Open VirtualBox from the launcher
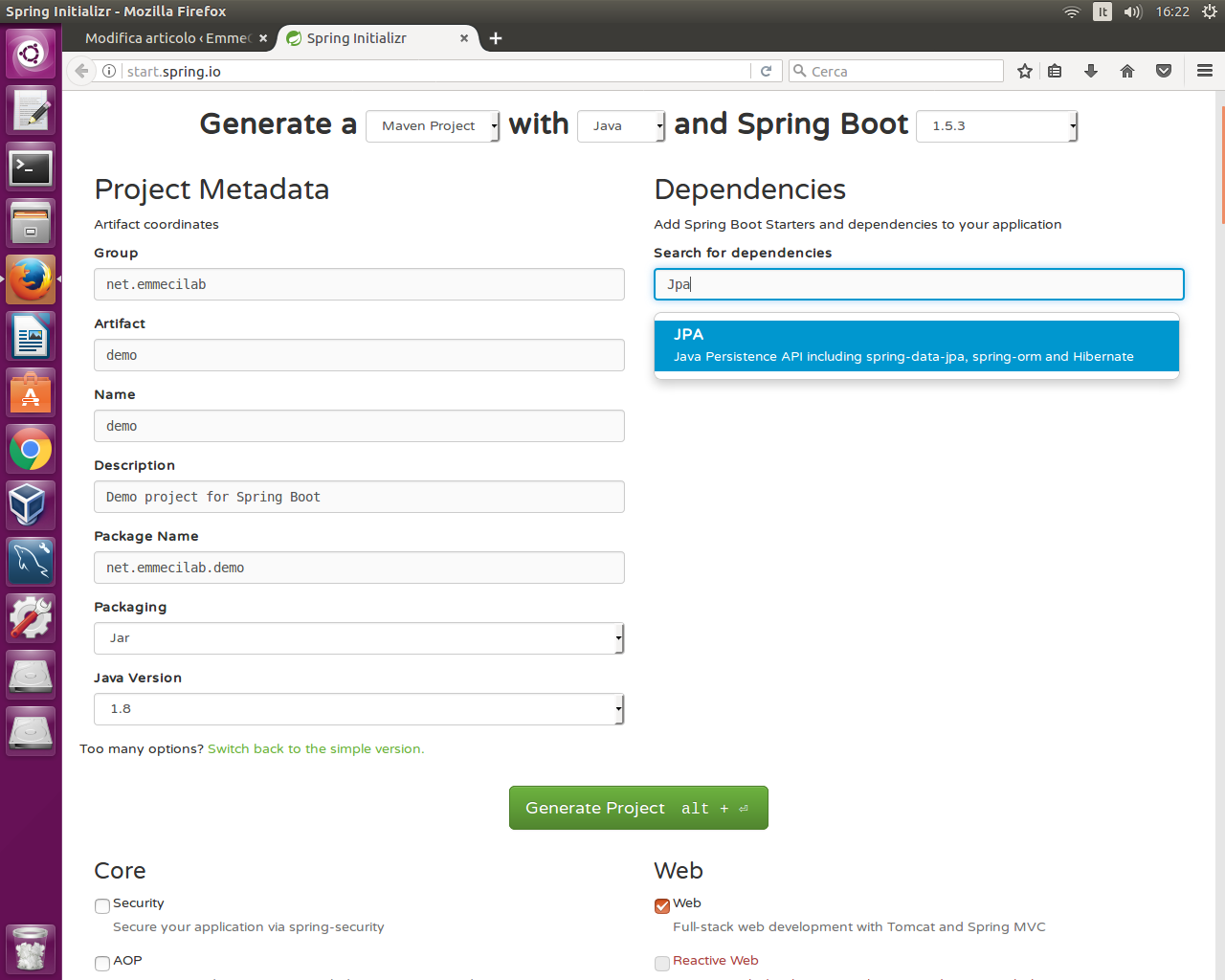The image size is (1225, 980). tap(31, 505)
